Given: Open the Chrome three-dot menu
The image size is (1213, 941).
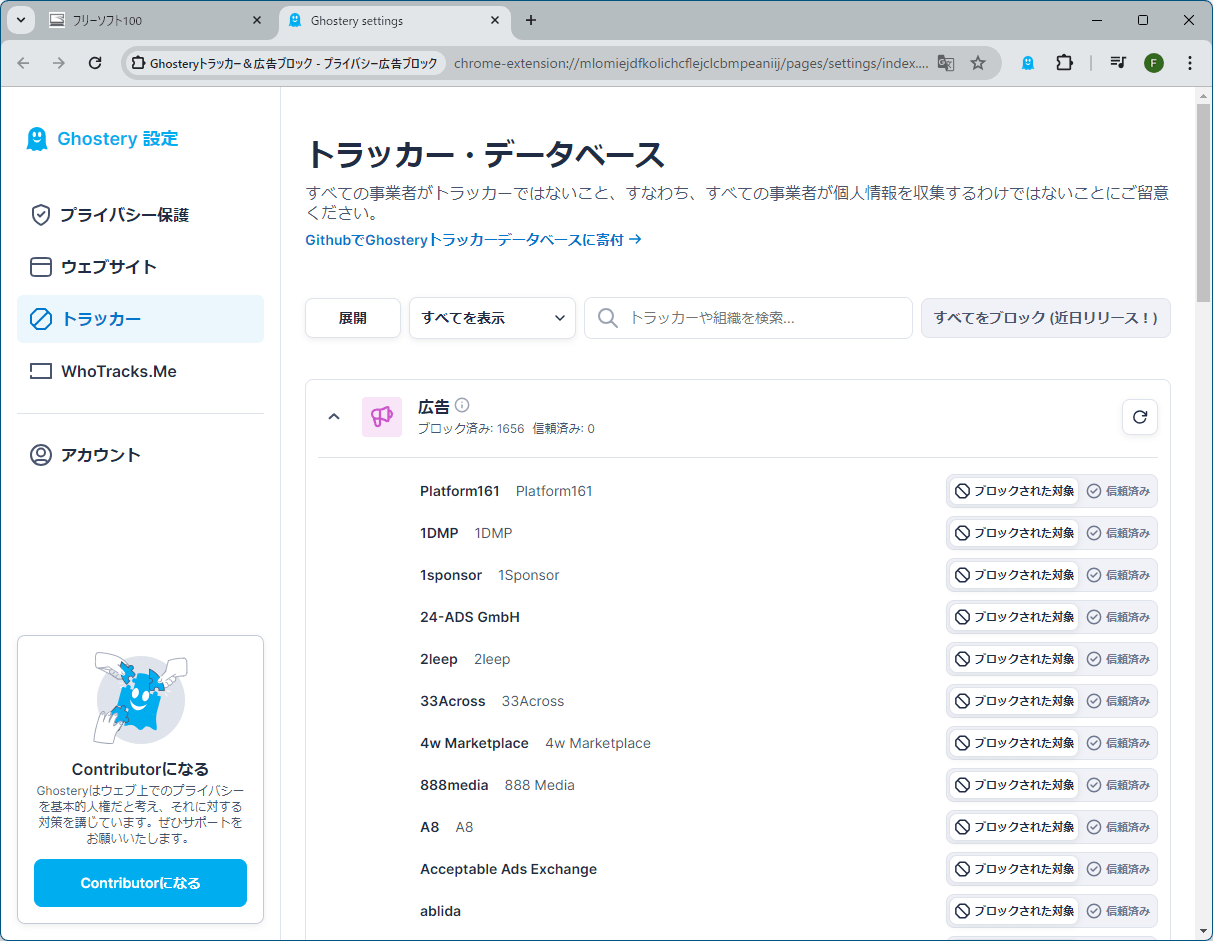Looking at the screenshot, I should [x=1190, y=63].
